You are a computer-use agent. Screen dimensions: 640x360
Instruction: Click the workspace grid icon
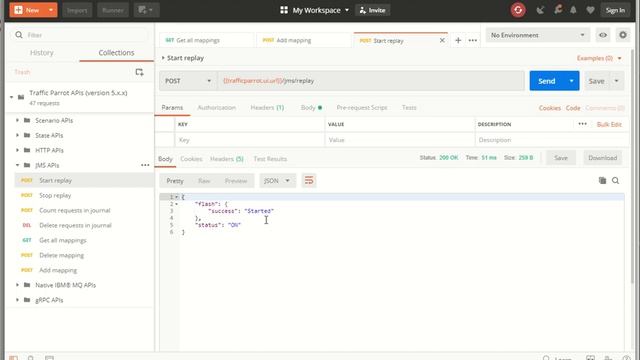pos(284,10)
